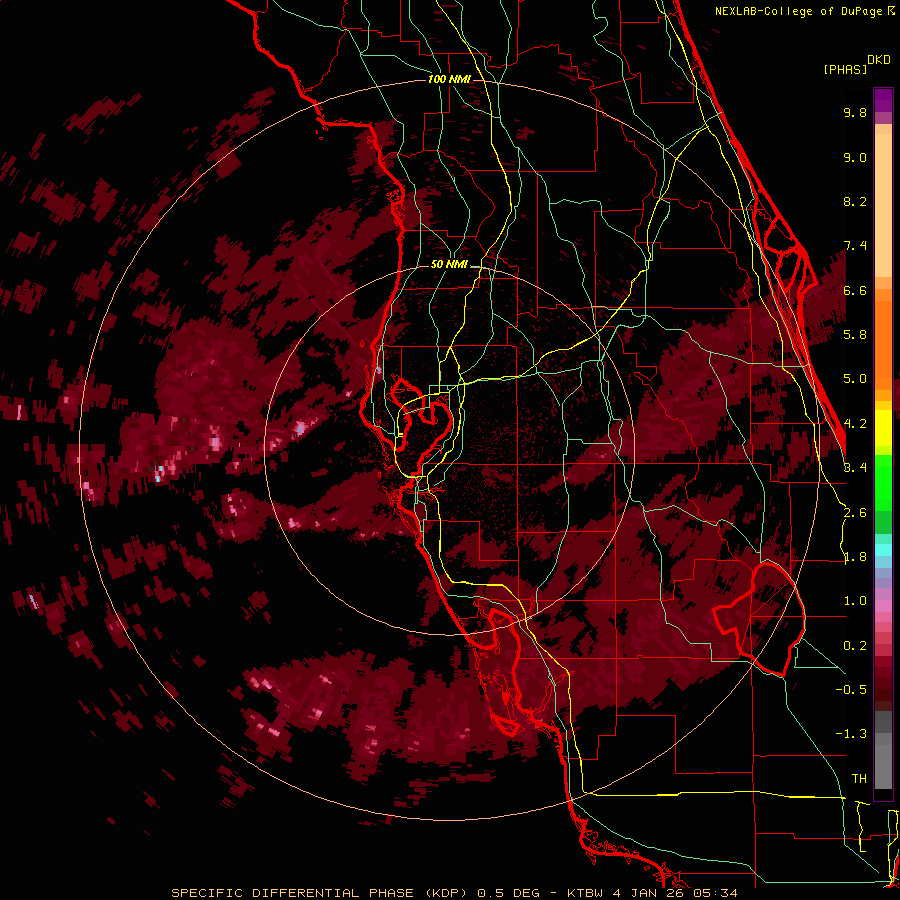Click the 2.6 scale value
900x900 pixels.
point(855,513)
